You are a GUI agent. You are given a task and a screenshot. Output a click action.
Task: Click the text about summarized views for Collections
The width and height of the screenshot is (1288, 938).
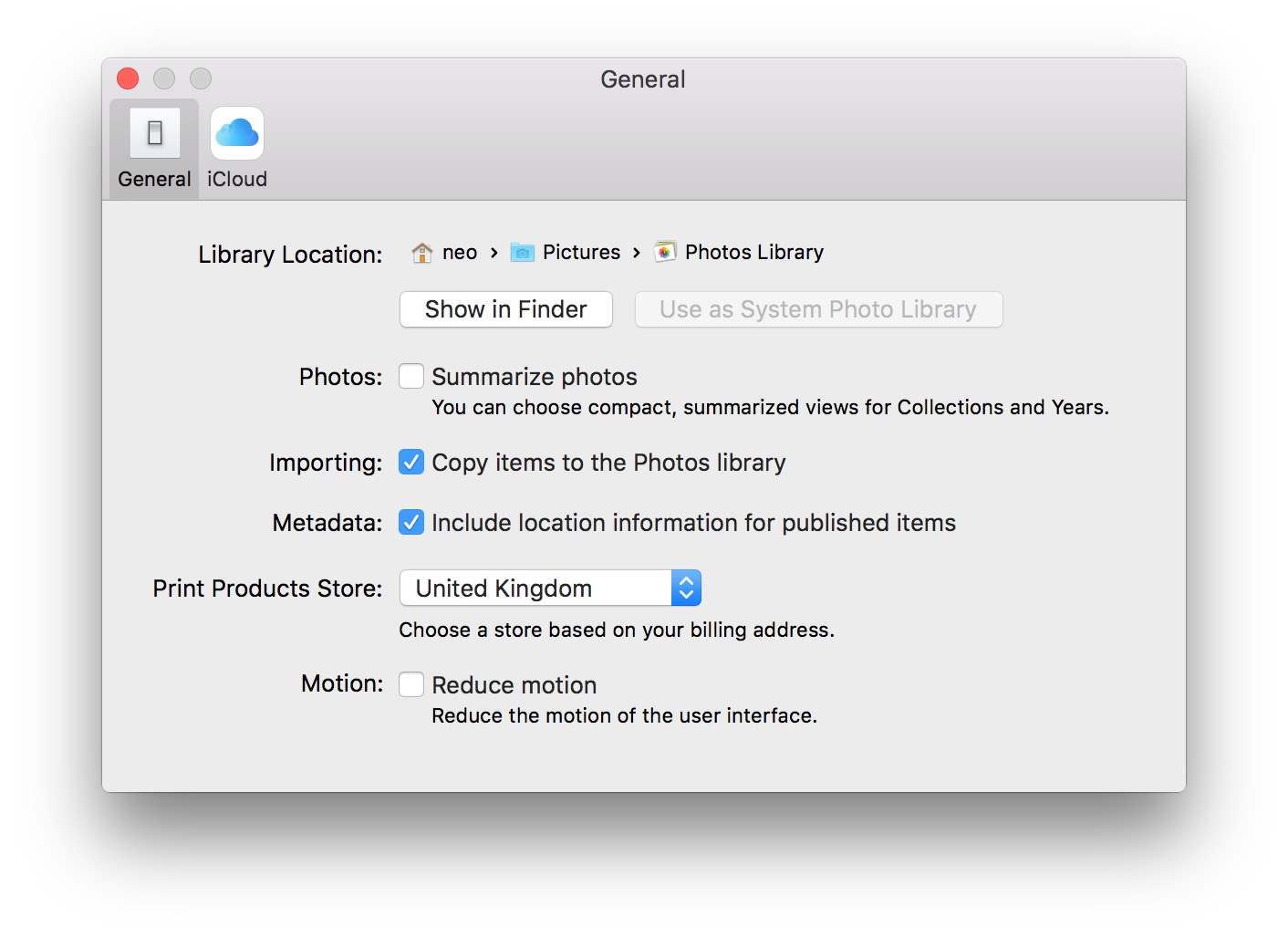click(x=770, y=407)
